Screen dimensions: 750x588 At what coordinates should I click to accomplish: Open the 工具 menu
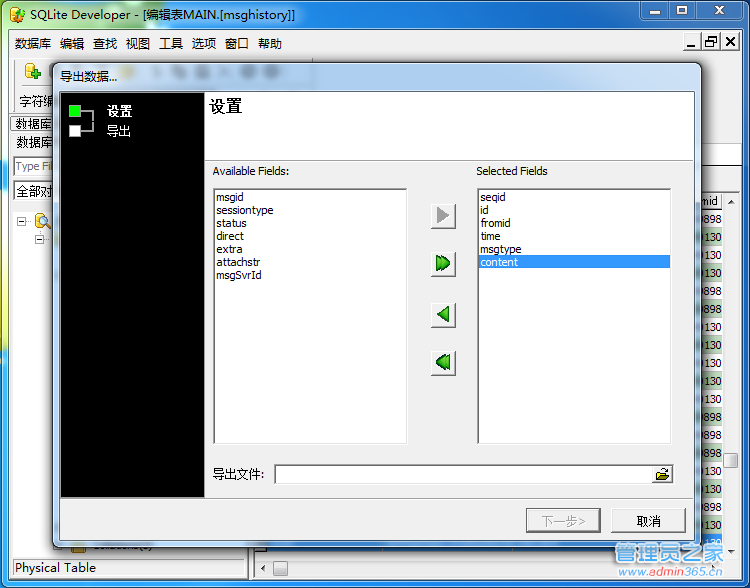[x=171, y=44]
